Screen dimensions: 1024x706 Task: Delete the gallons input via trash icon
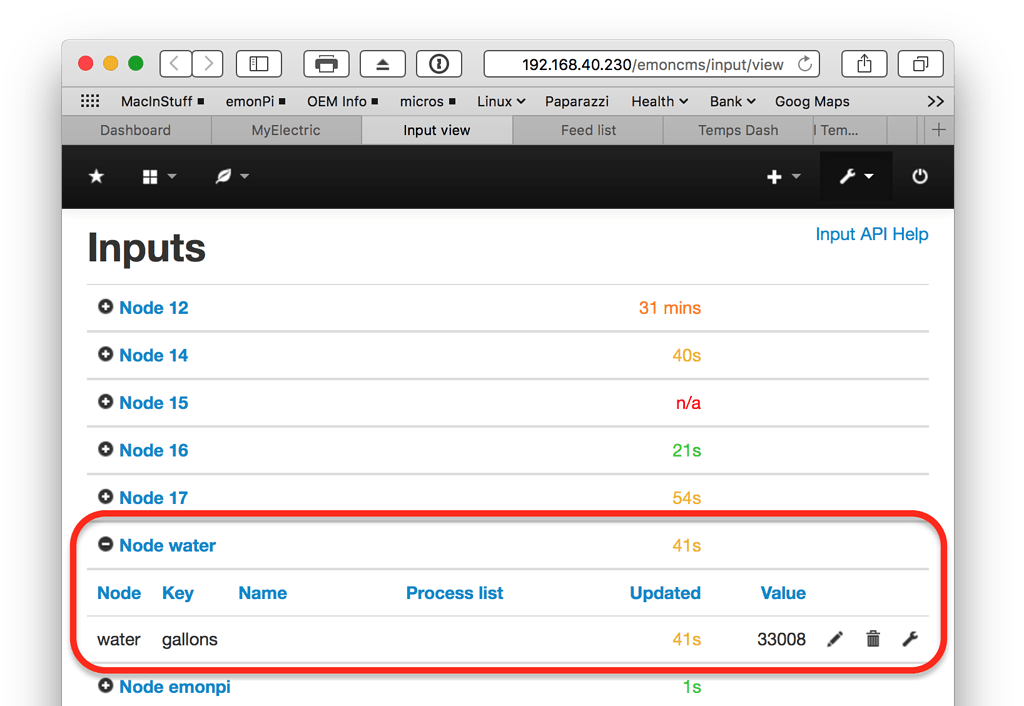coord(873,639)
